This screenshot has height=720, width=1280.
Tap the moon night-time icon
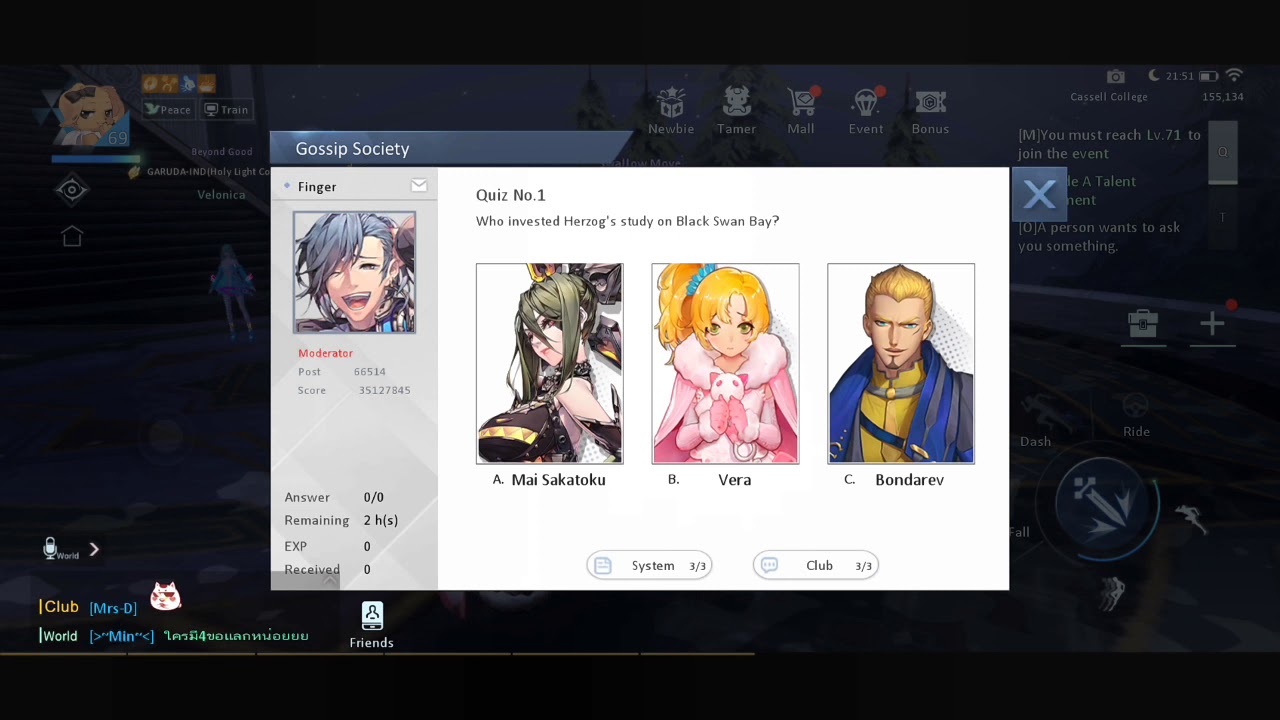(1155, 76)
